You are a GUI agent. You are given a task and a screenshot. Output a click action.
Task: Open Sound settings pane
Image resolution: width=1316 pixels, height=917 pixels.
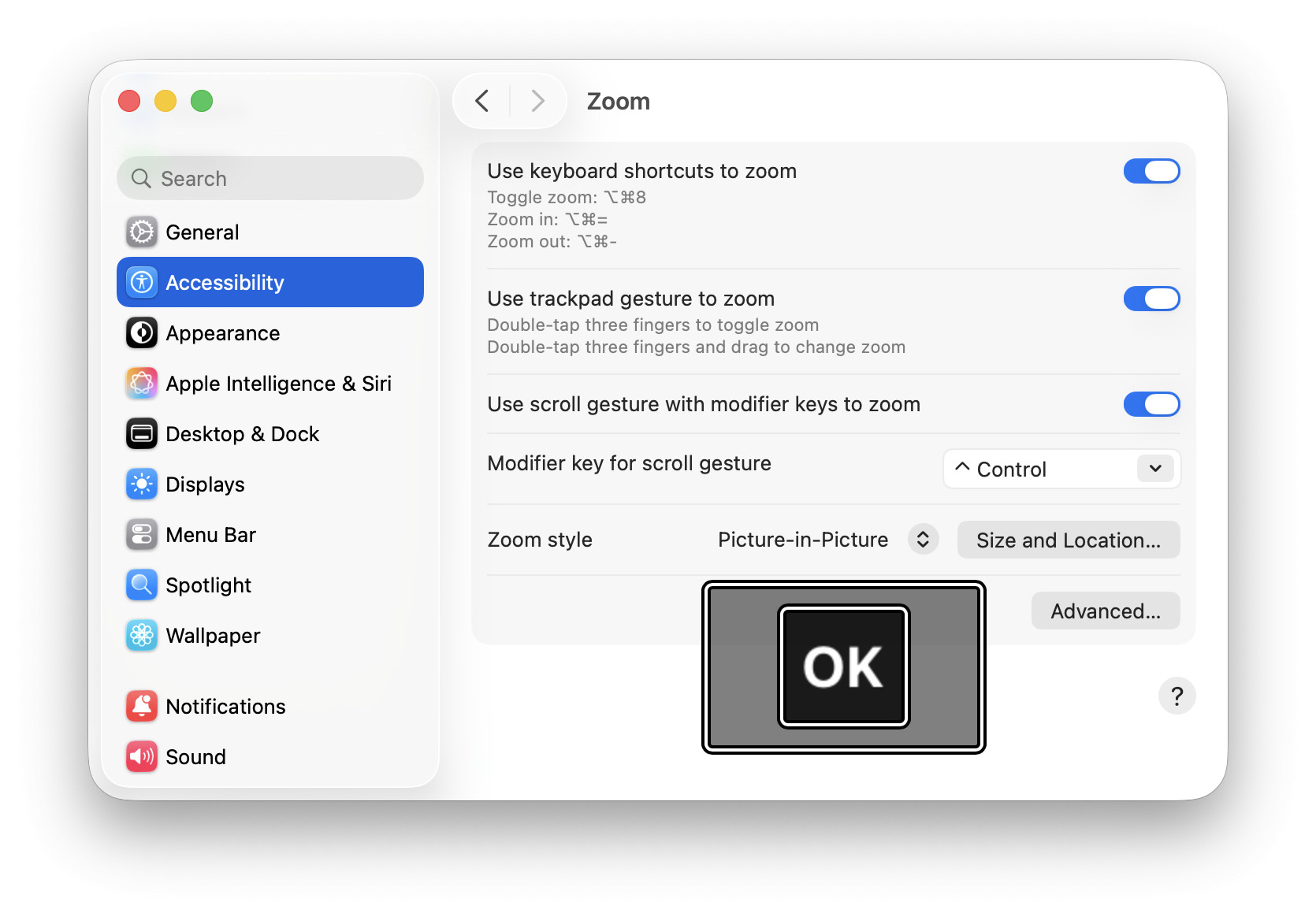coord(270,757)
